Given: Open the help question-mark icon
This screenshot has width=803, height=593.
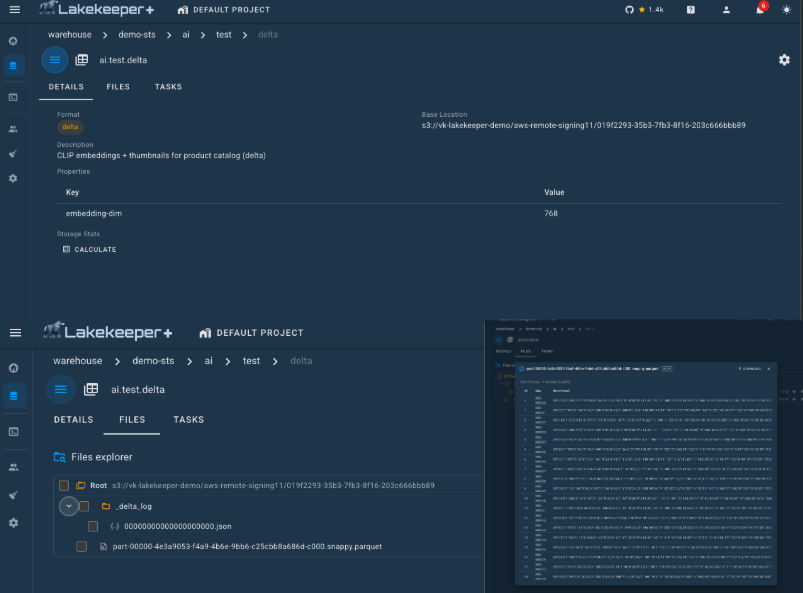Looking at the screenshot, I should [691, 10].
